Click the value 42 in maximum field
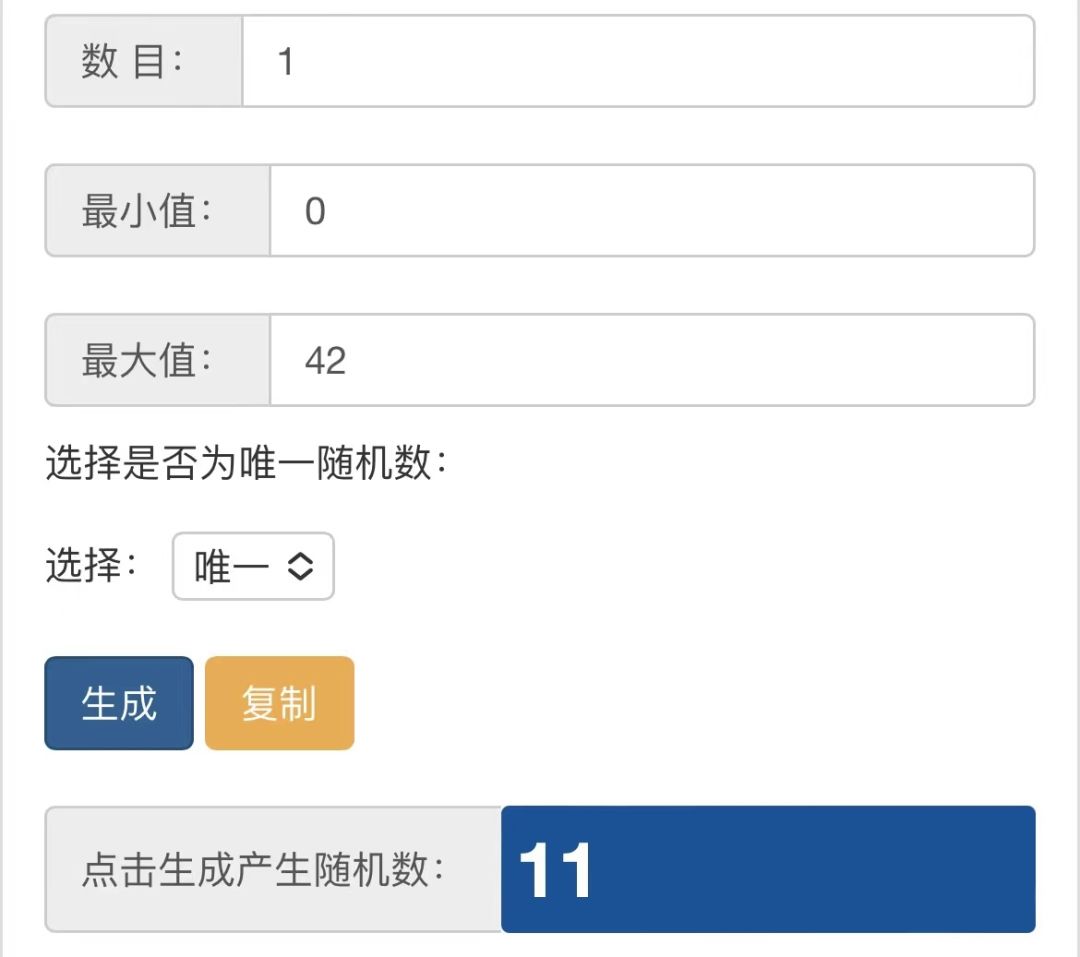Screen dimensions: 1080x957 tap(325, 361)
